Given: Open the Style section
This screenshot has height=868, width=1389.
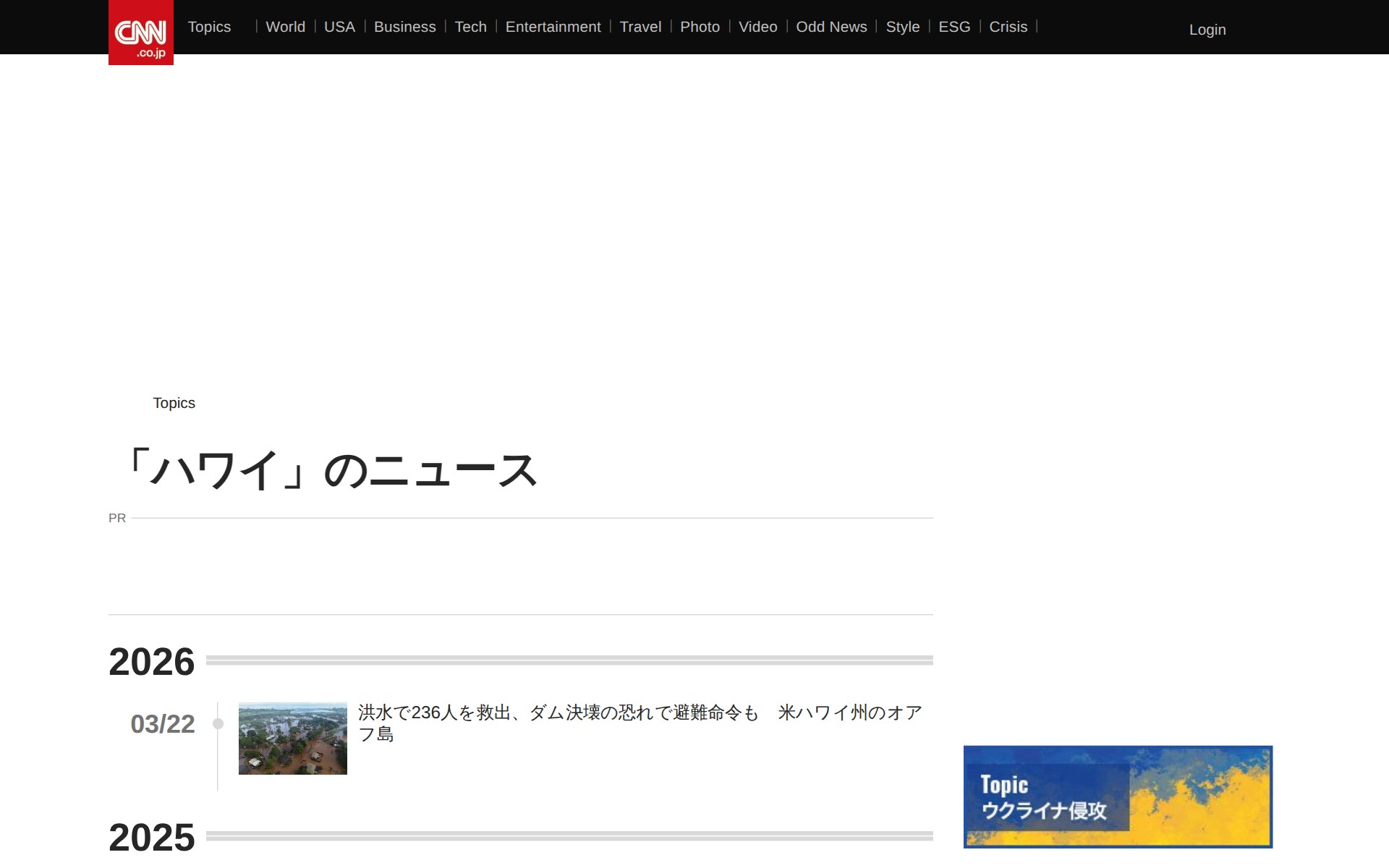Looking at the screenshot, I should 902,27.
